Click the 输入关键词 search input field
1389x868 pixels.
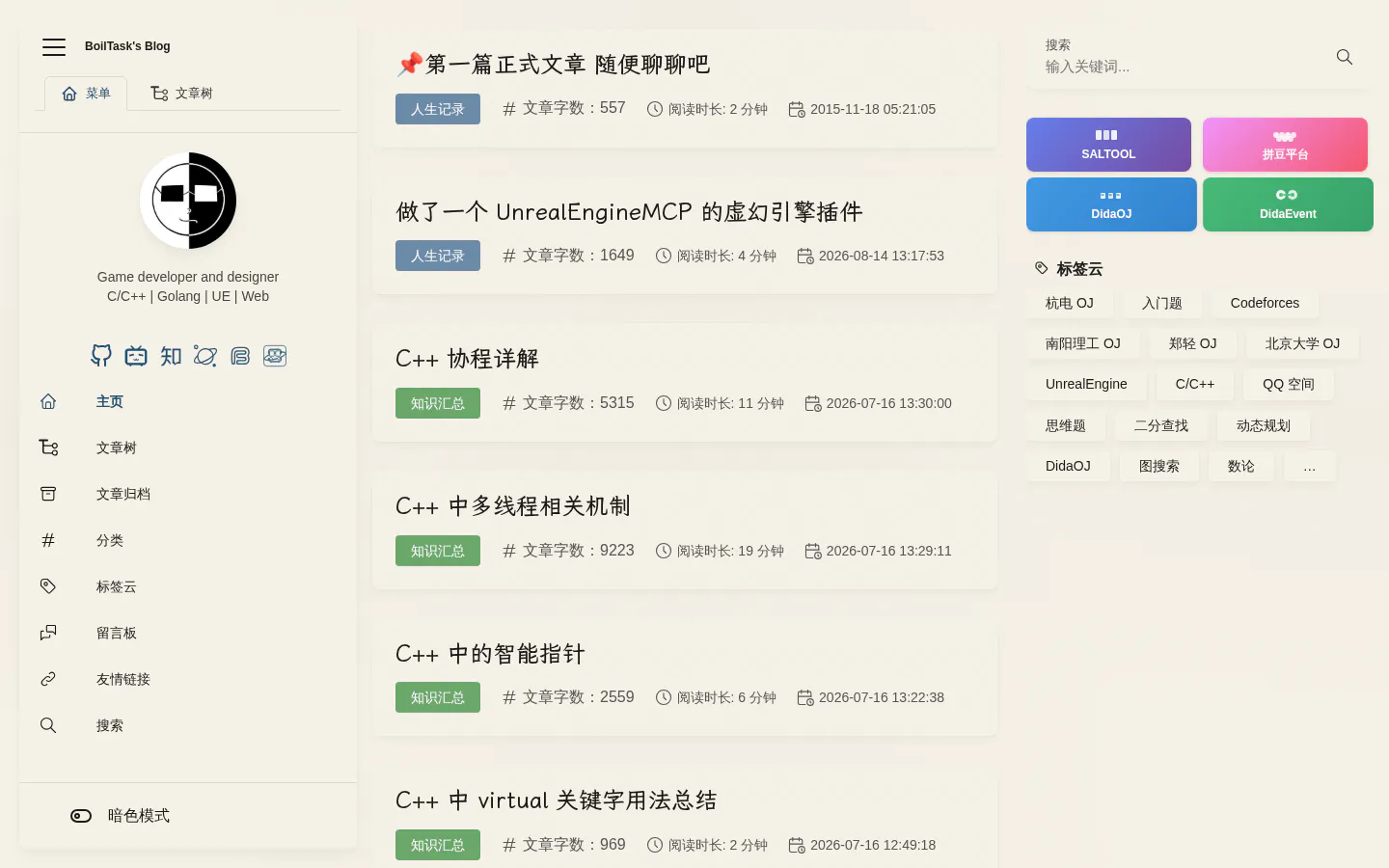point(1182,67)
